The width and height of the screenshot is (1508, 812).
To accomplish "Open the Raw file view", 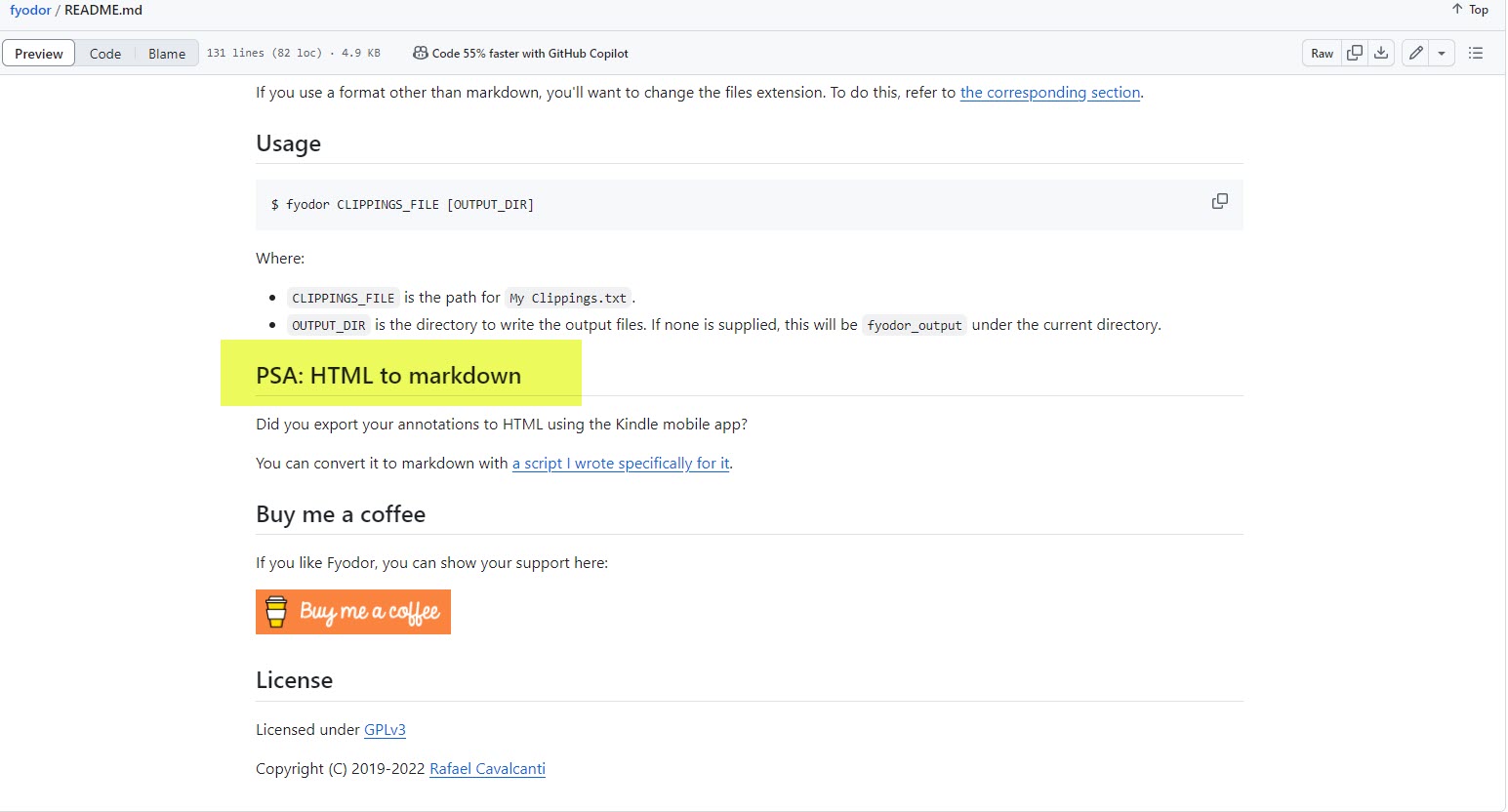I will click(x=1322, y=54).
